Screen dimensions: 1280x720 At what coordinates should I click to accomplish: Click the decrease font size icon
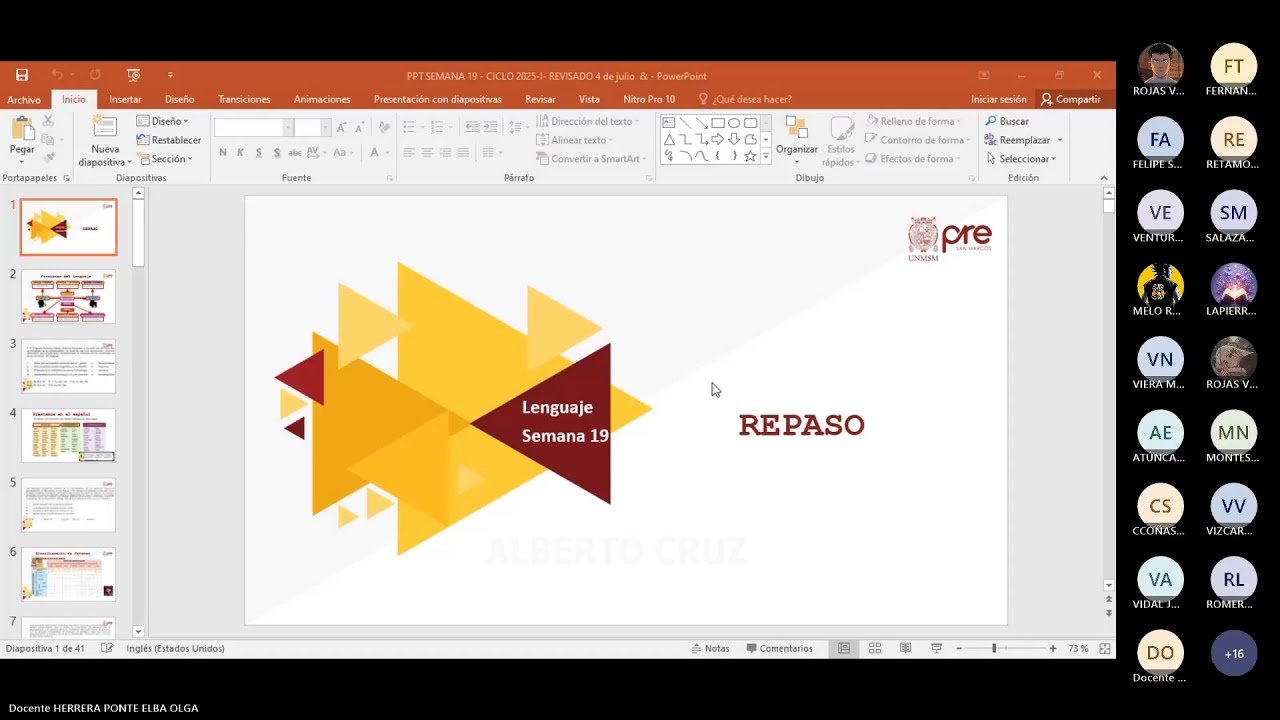coord(359,128)
